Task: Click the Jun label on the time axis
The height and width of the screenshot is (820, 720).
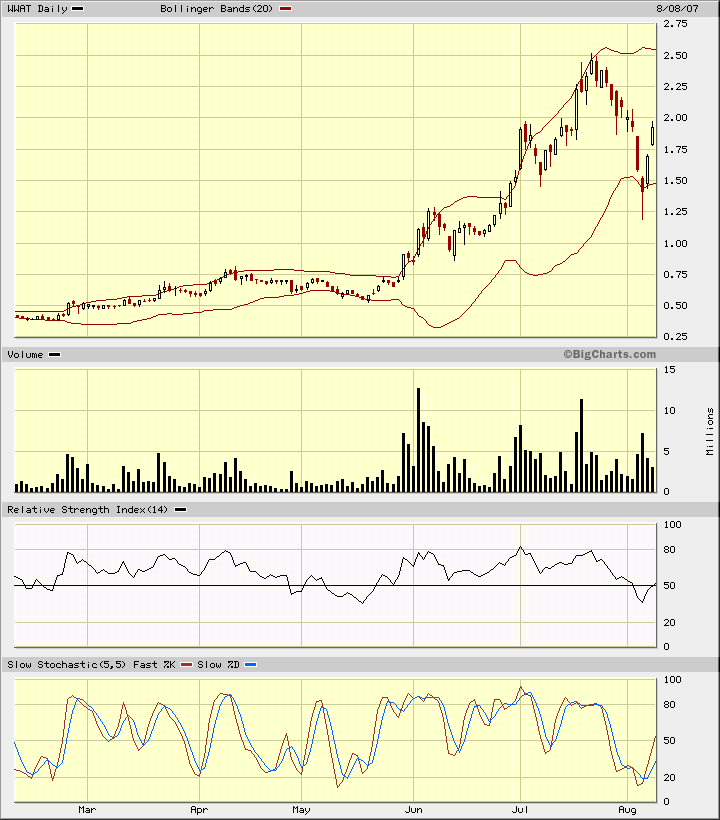Action: (x=413, y=808)
